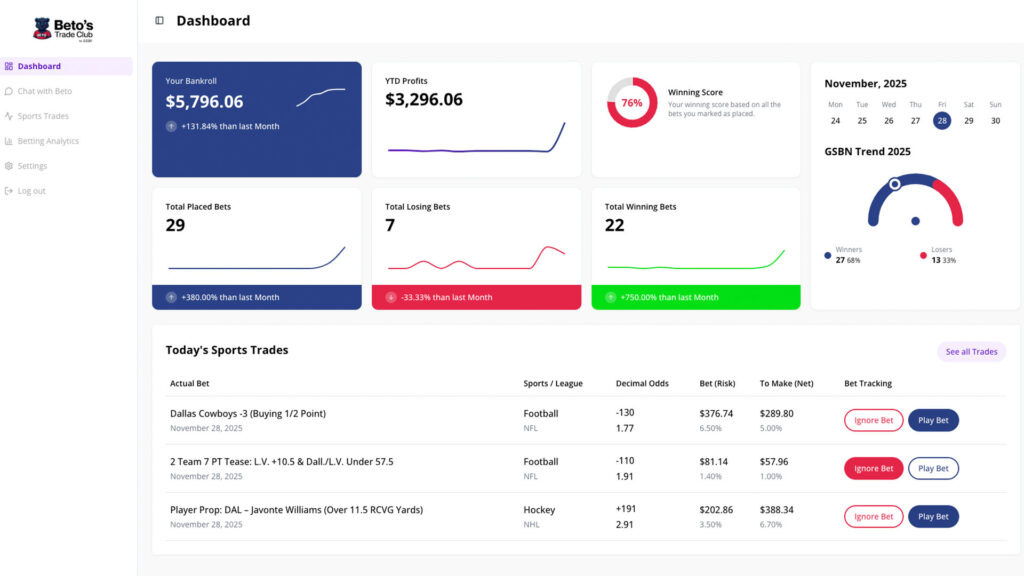Click the 76% Winning Score donut chart
Screen dimensions: 1024x576
[632, 103]
